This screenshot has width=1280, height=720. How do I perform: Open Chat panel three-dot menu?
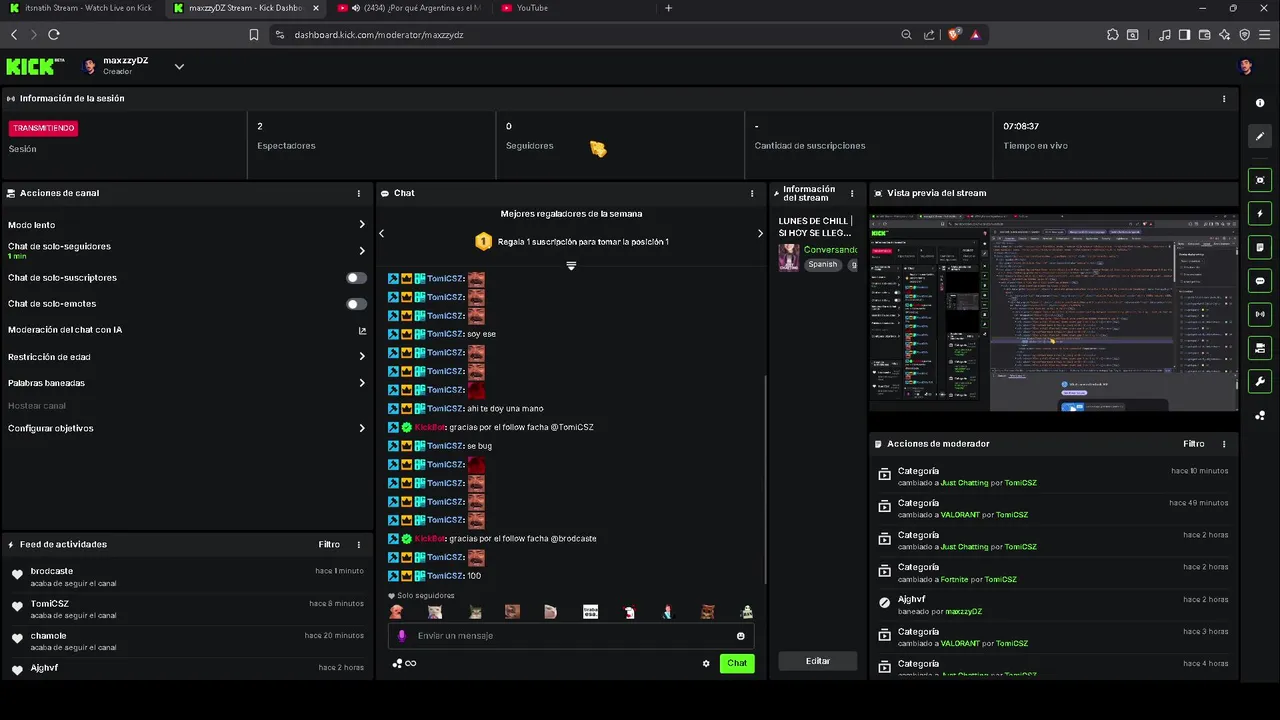point(752,193)
